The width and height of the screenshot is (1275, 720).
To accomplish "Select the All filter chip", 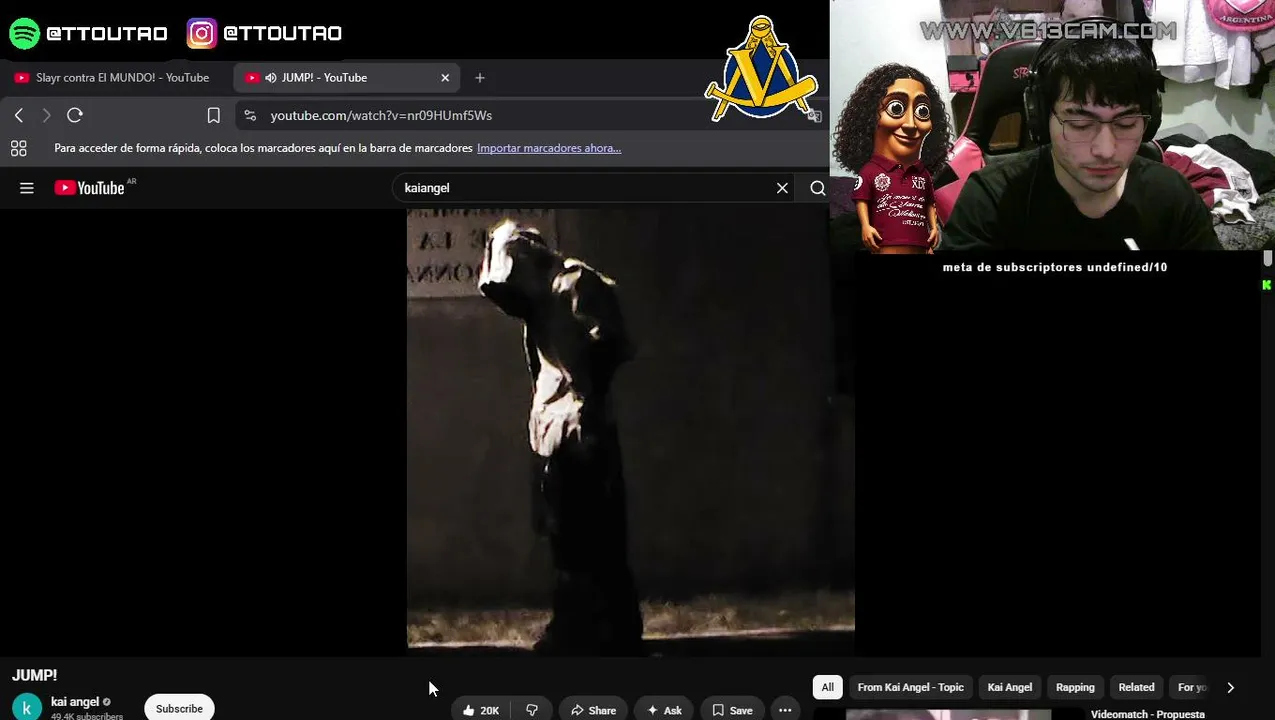I will [827, 687].
